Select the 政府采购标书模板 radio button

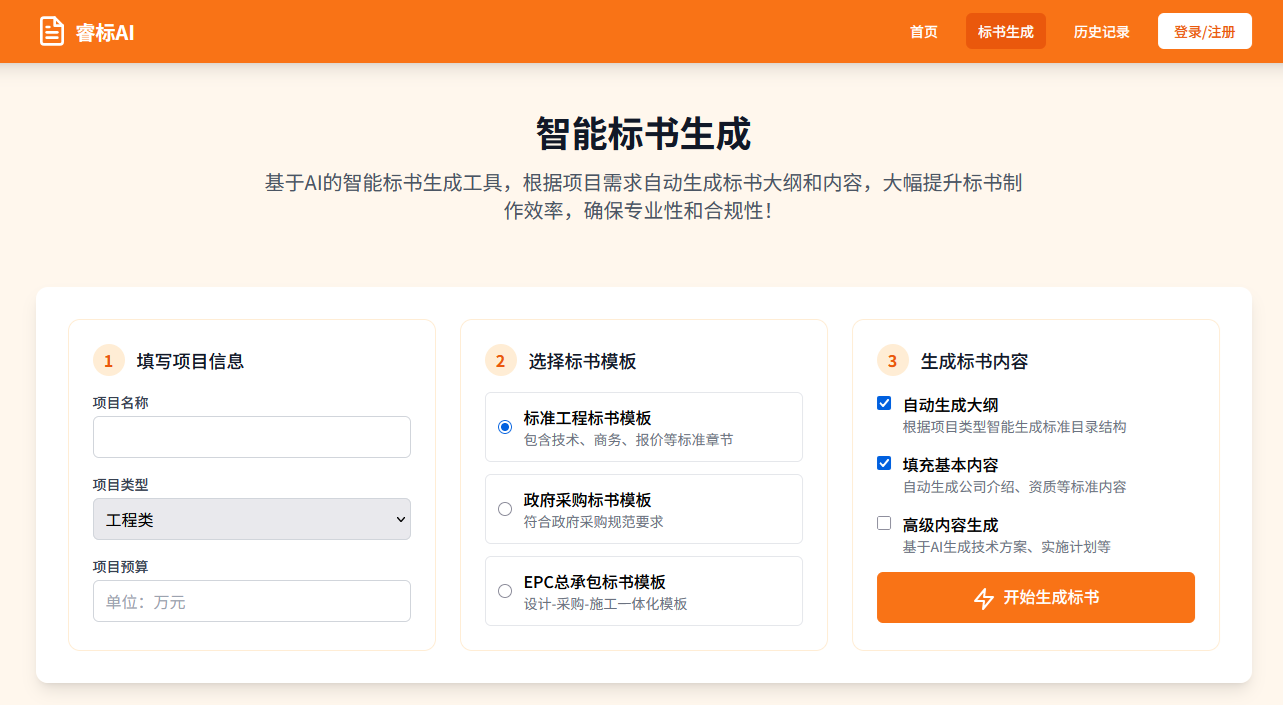tap(505, 509)
